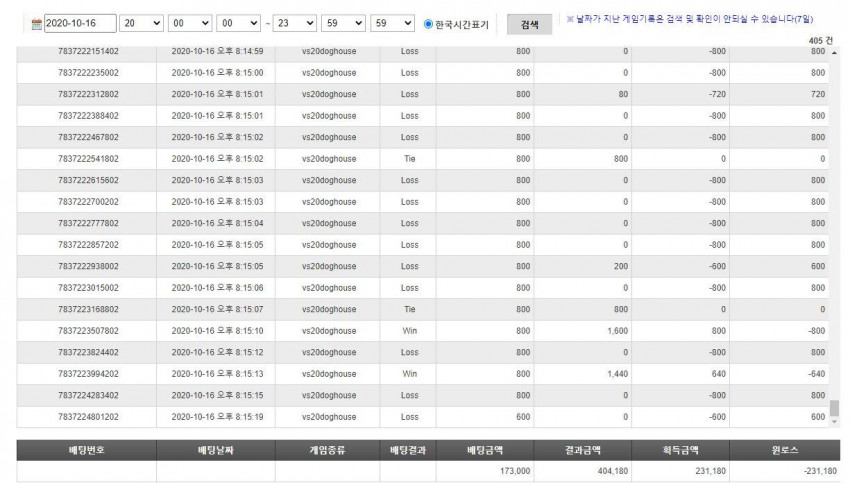Click bet number 7837222151402

[x=88, y=51]
